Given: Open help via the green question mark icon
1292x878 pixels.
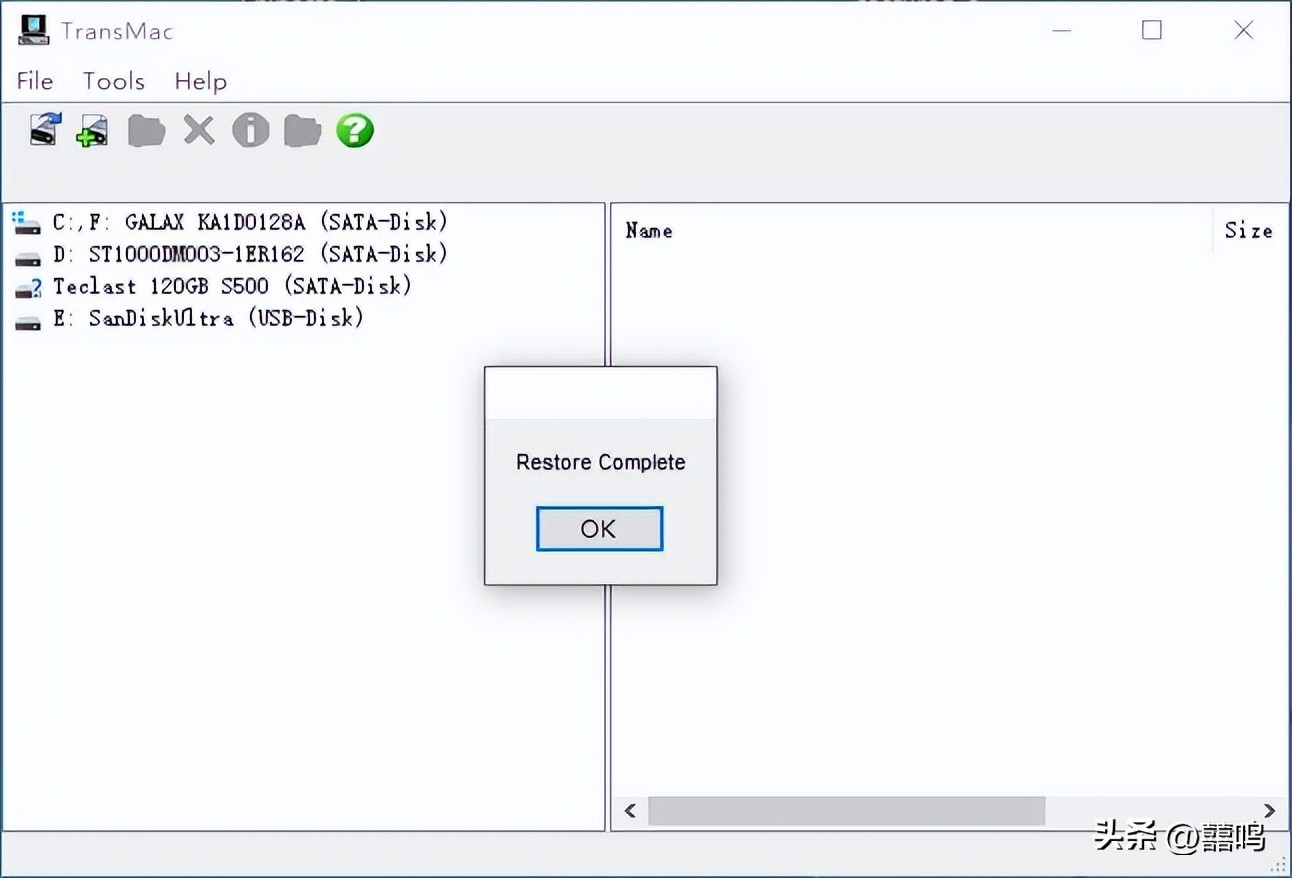Looking at the screenshot, I should (355, 130).
